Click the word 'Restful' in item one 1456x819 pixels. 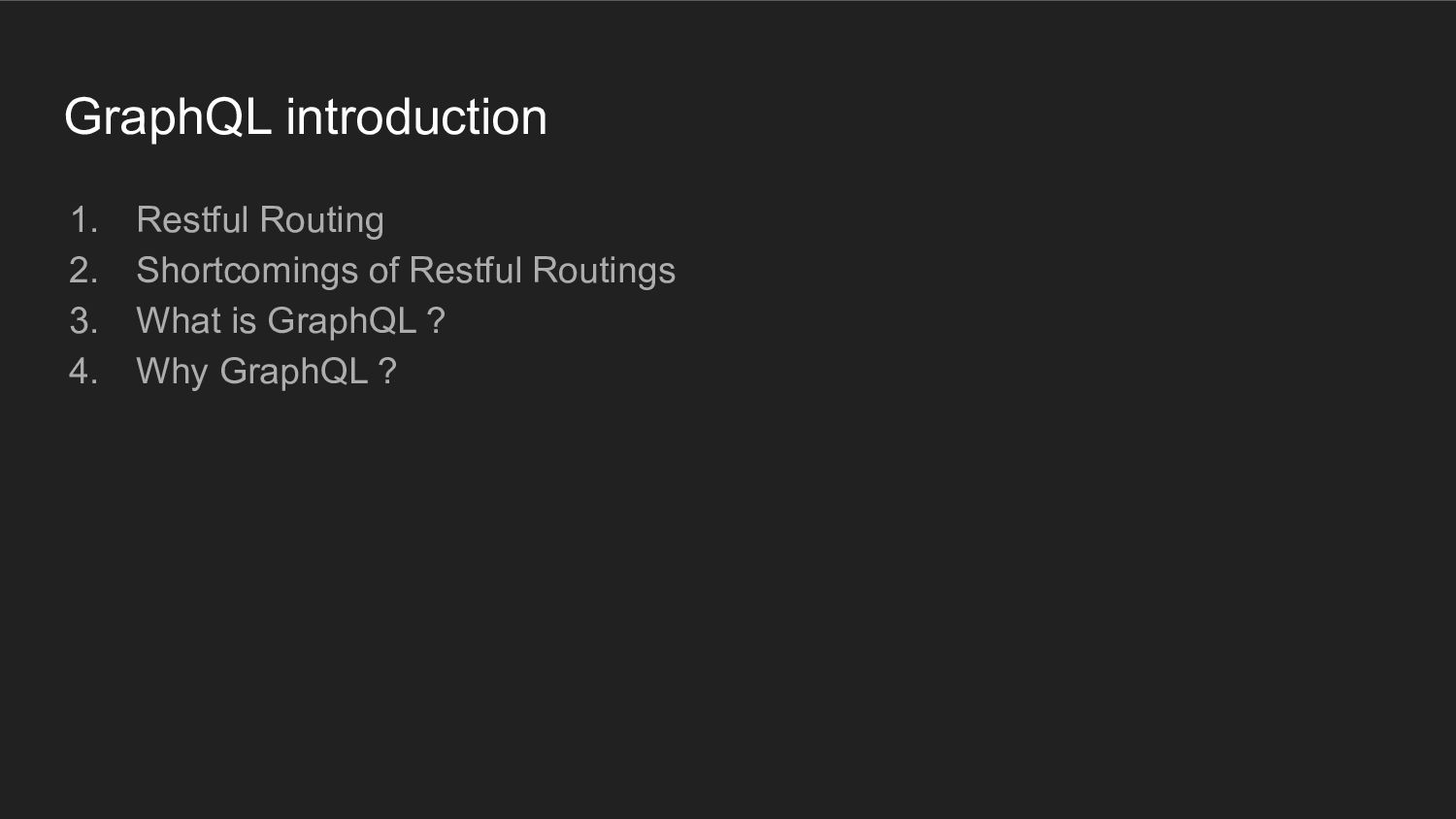(192, 220)
